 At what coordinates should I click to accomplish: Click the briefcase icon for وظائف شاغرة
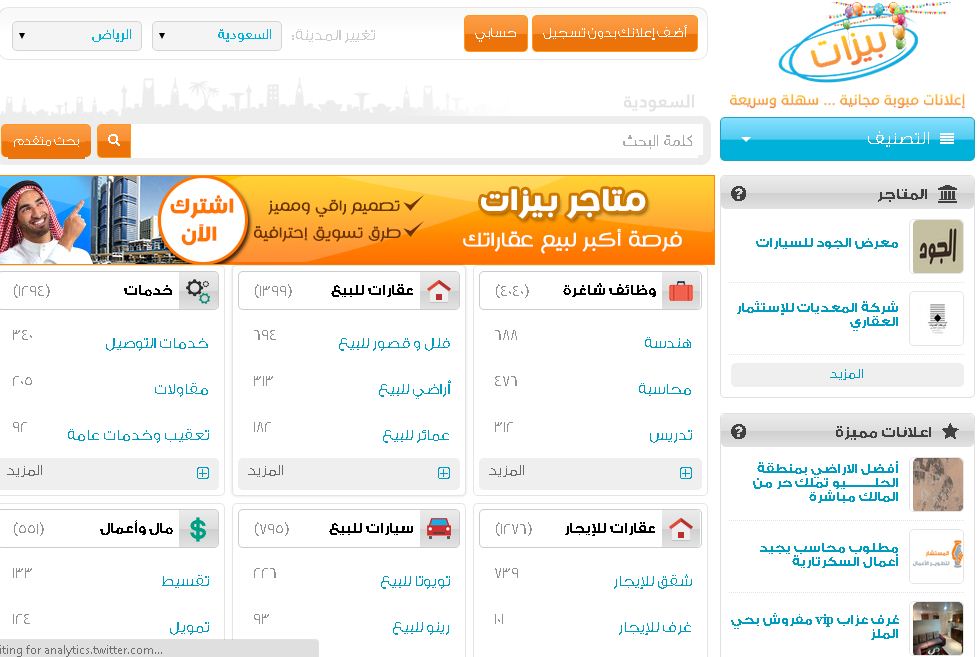pyautogui.click(x=681, y=291)
